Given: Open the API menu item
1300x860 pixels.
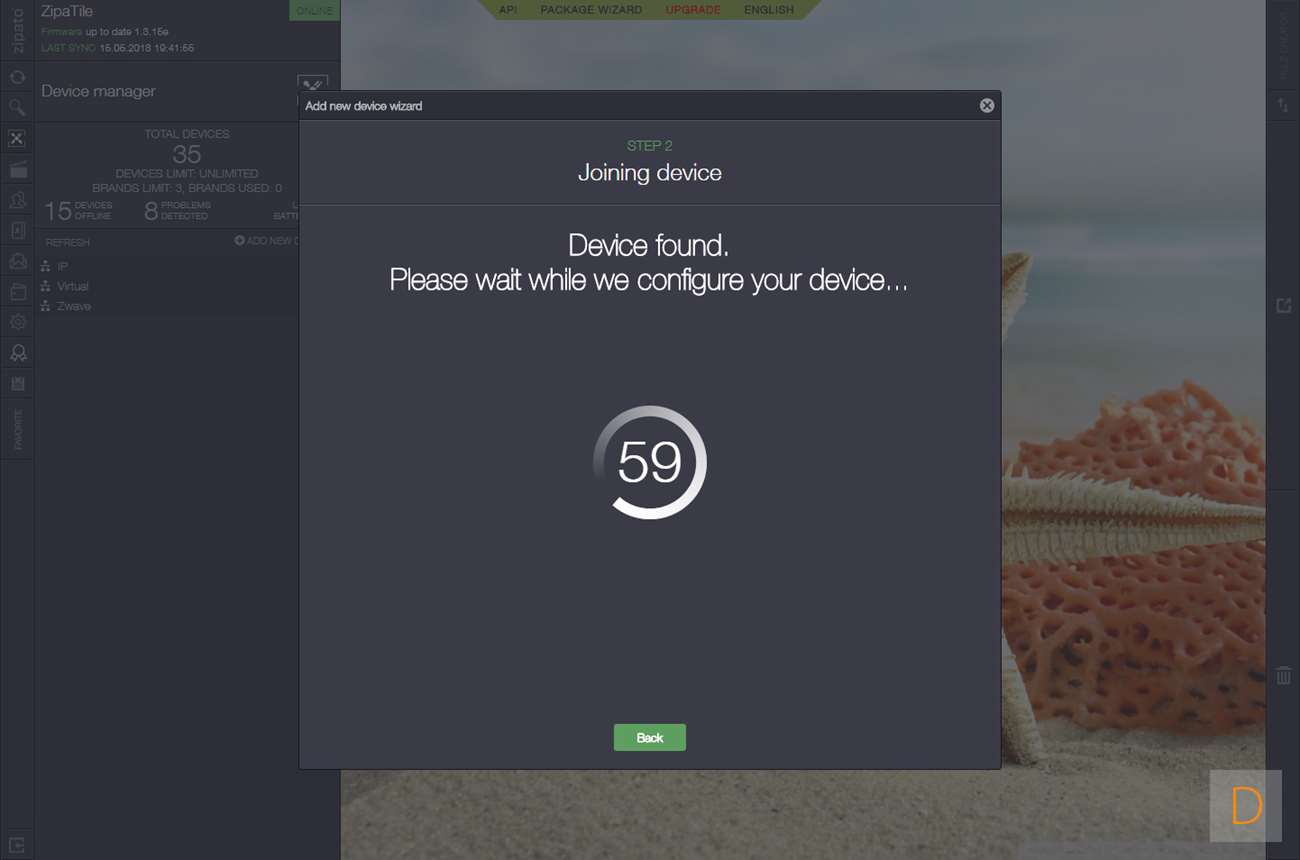Looking at the screenshot, I should (x=508, y=9).
